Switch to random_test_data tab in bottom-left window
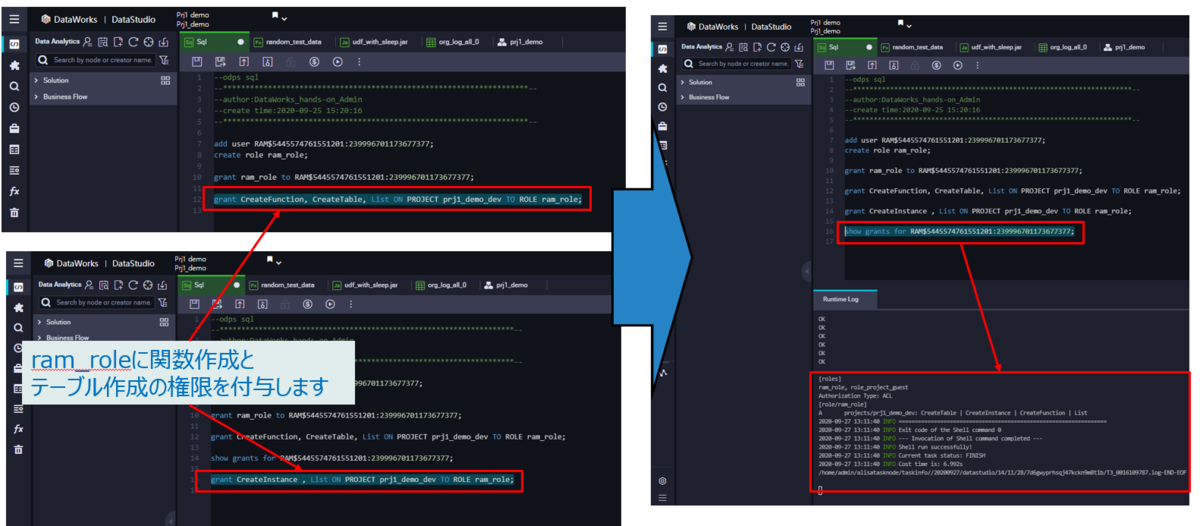 click(282, 285)
